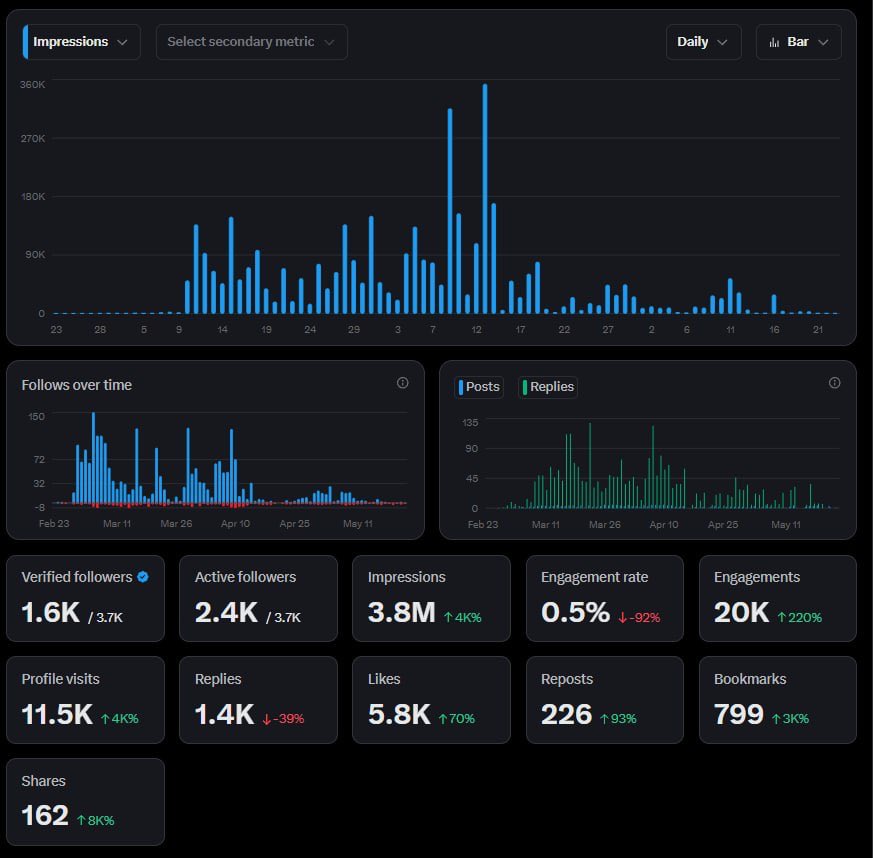This screenshot has height=858, width=873.
Task: Click the "Apr 25" label in follows chart
Action: tap(295, 524)
